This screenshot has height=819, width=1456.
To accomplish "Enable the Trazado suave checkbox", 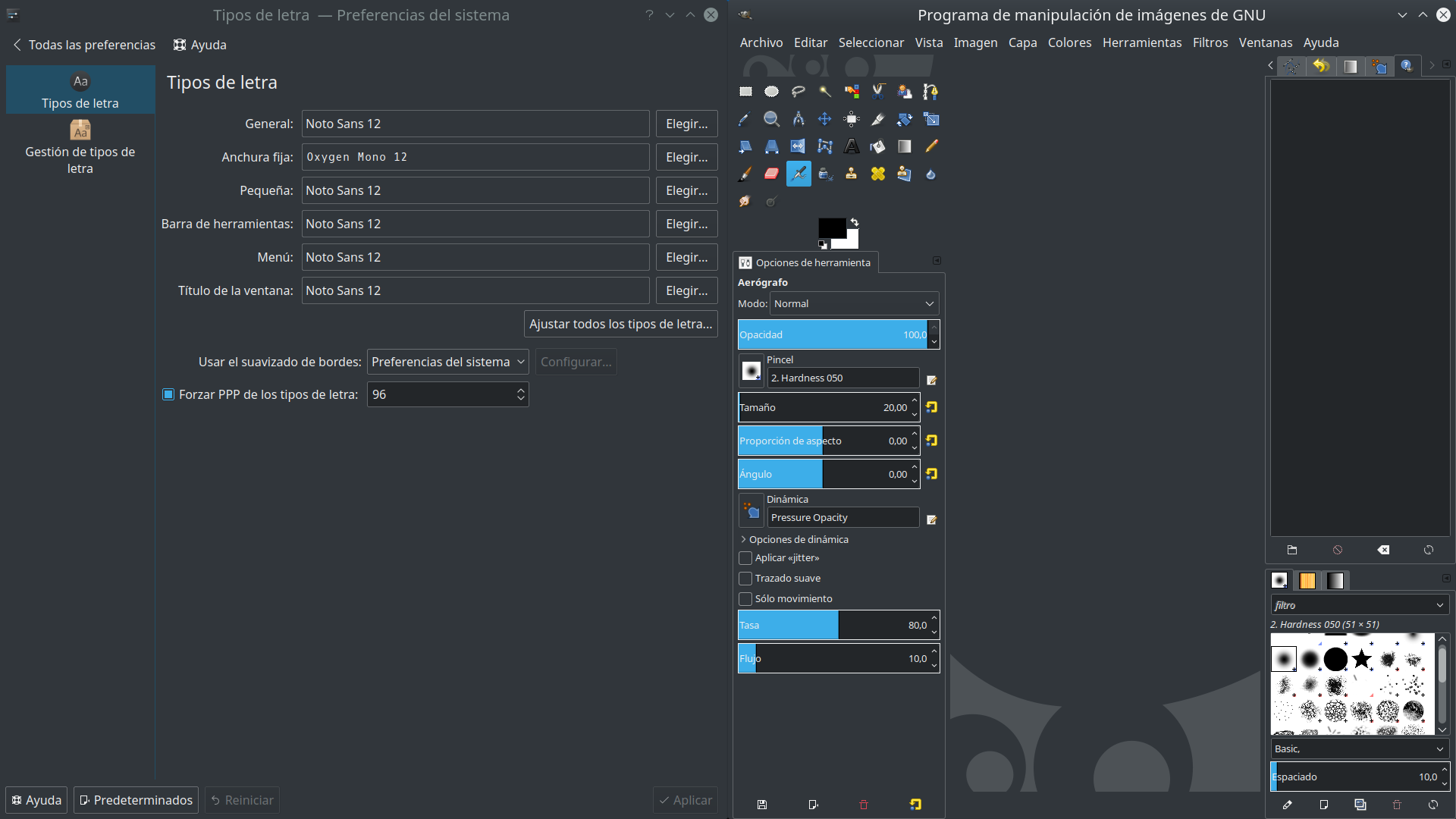I will click(745, 579).
